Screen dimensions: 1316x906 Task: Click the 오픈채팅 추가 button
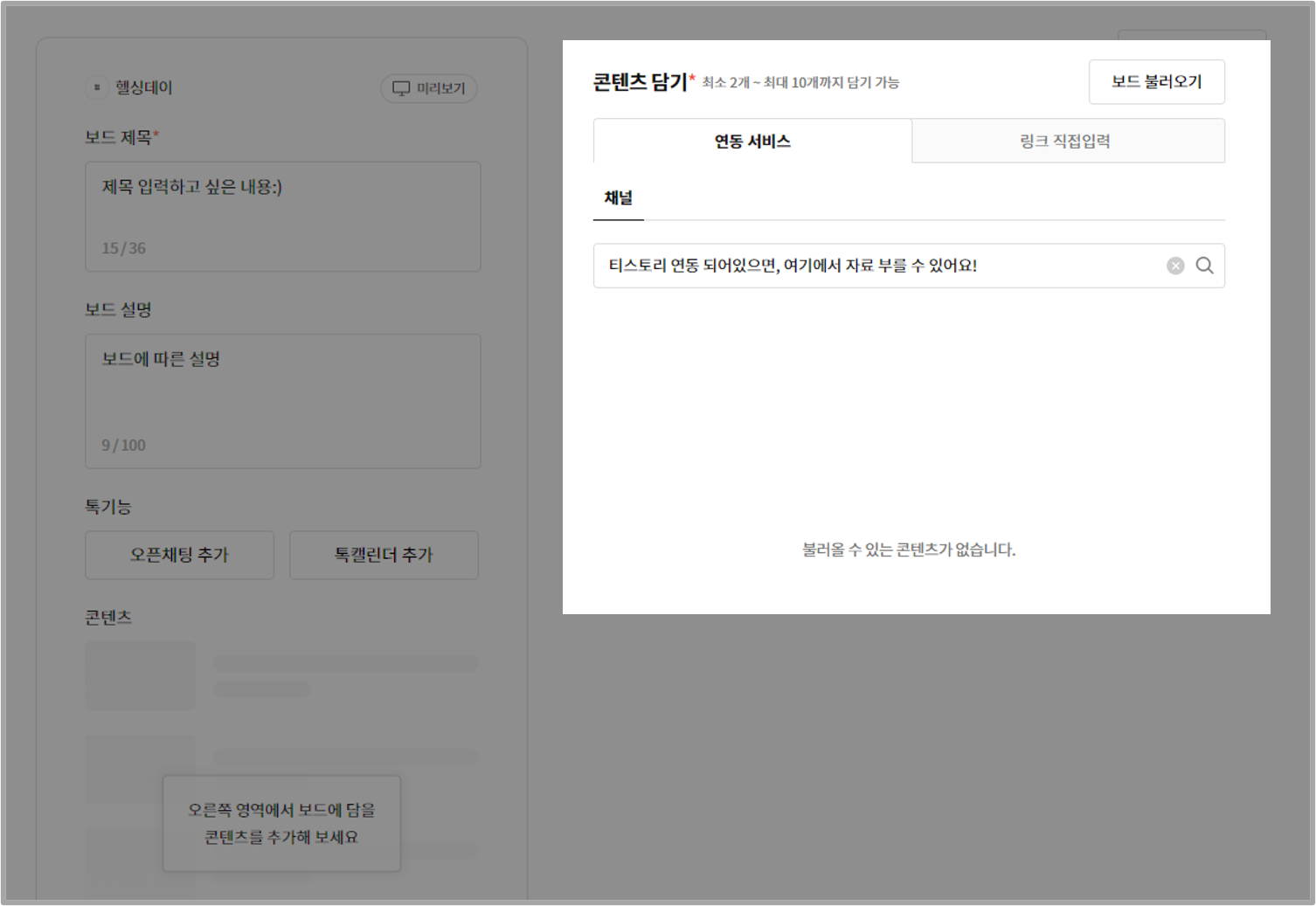[179, 555]
